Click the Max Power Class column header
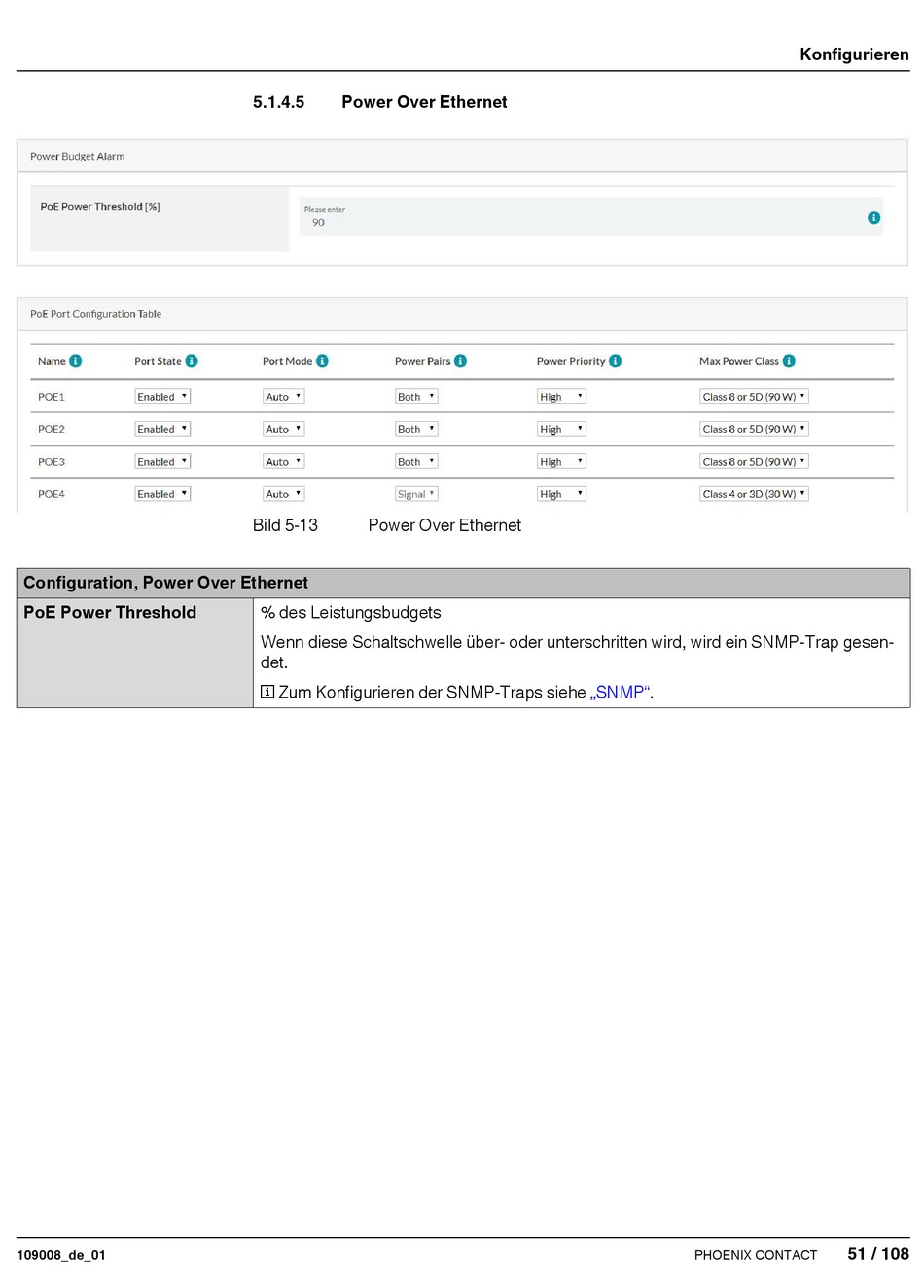 click(x=739, y=361)
